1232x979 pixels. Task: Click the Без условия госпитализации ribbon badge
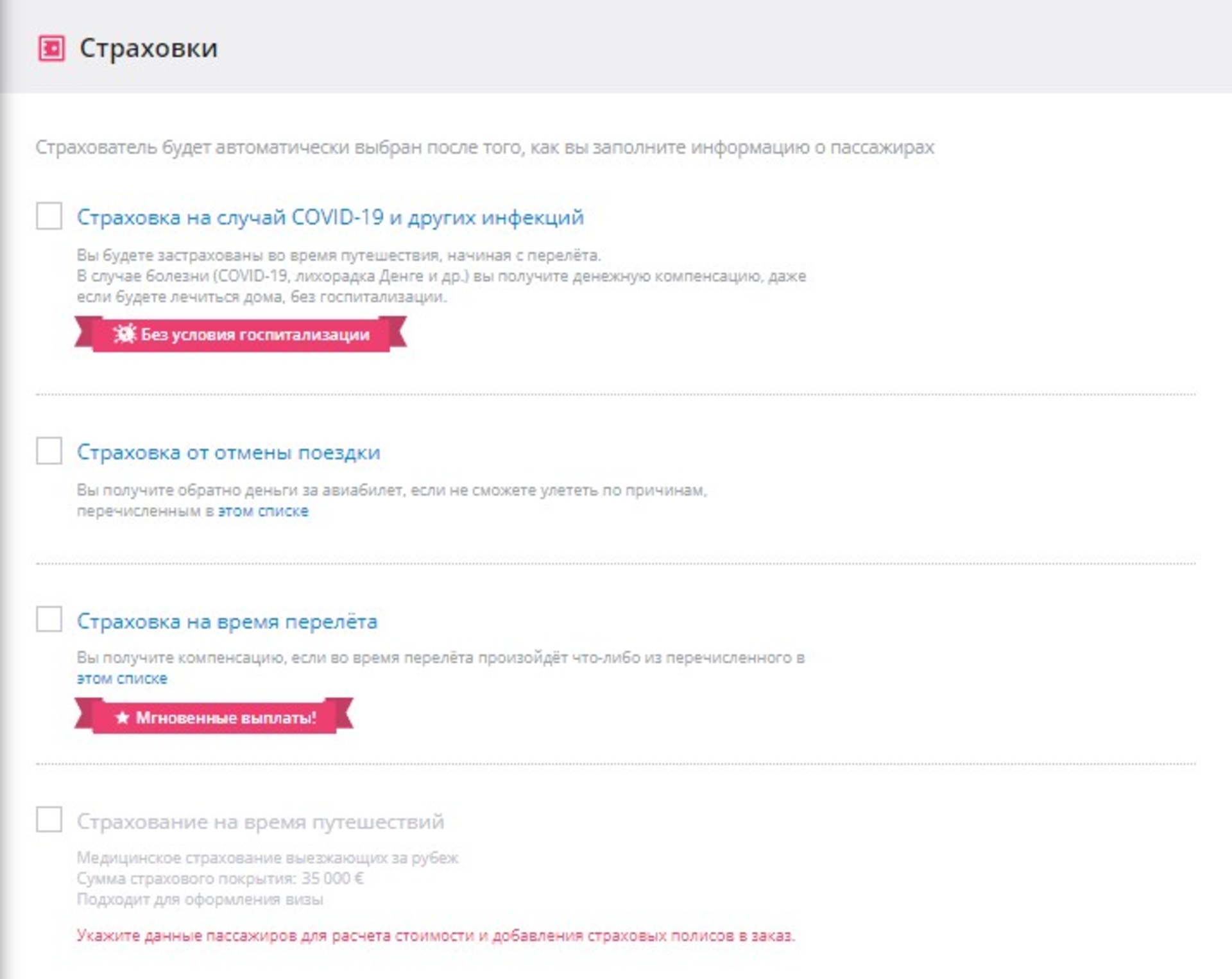tap(255, 334)
